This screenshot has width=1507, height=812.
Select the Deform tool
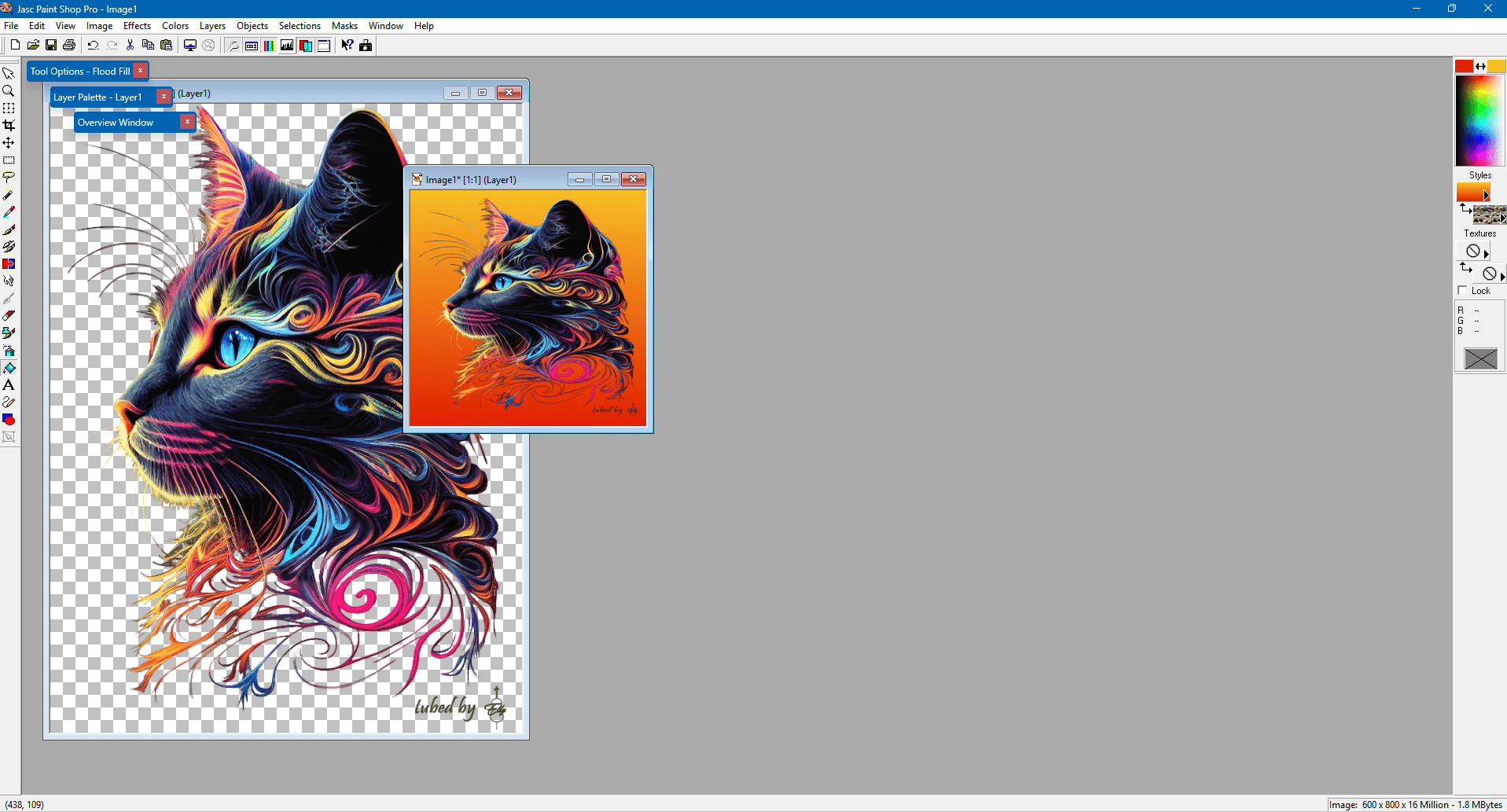[9, 108]
